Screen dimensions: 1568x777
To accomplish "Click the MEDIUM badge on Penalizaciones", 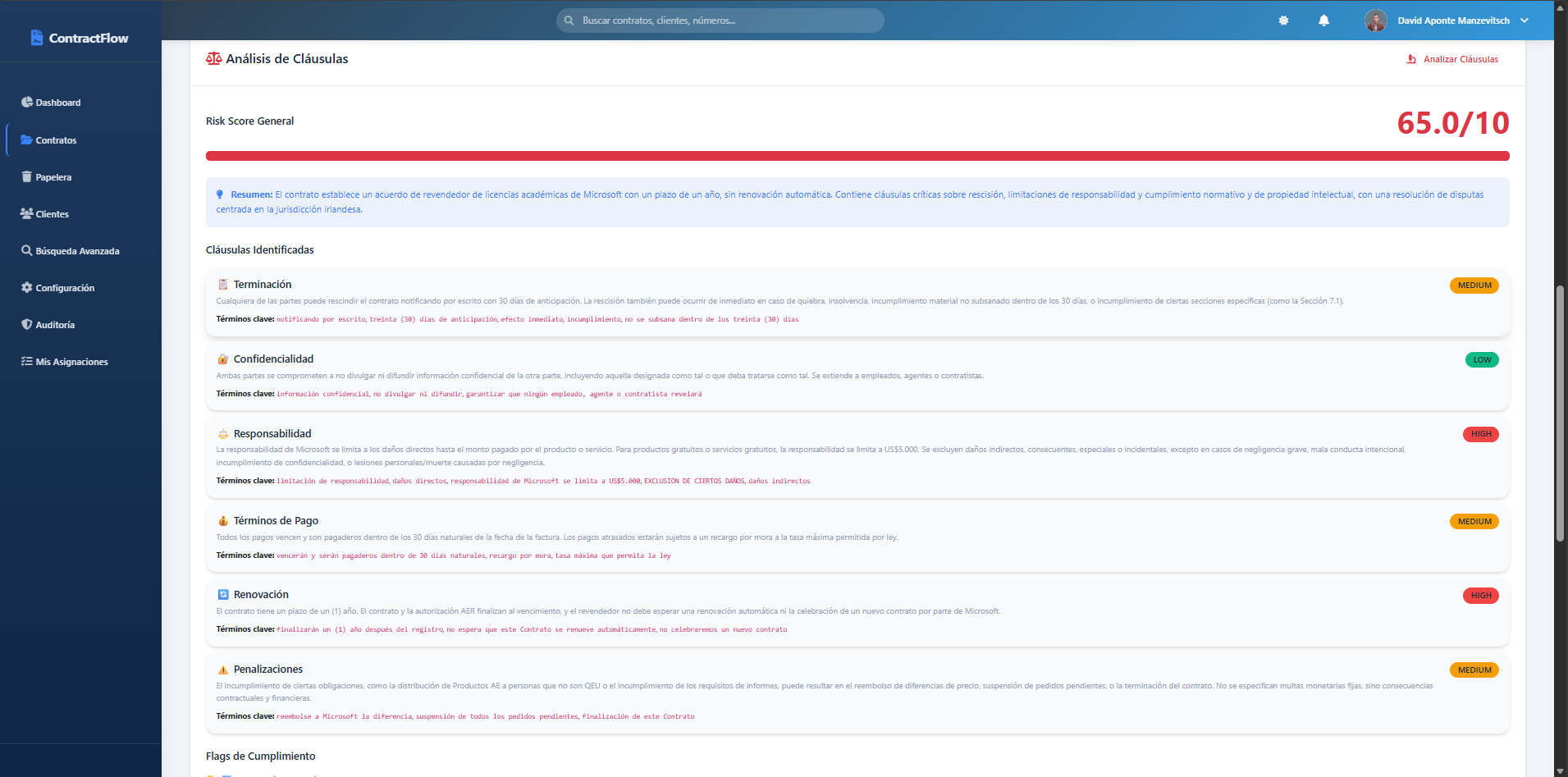I will (1474, 670).
